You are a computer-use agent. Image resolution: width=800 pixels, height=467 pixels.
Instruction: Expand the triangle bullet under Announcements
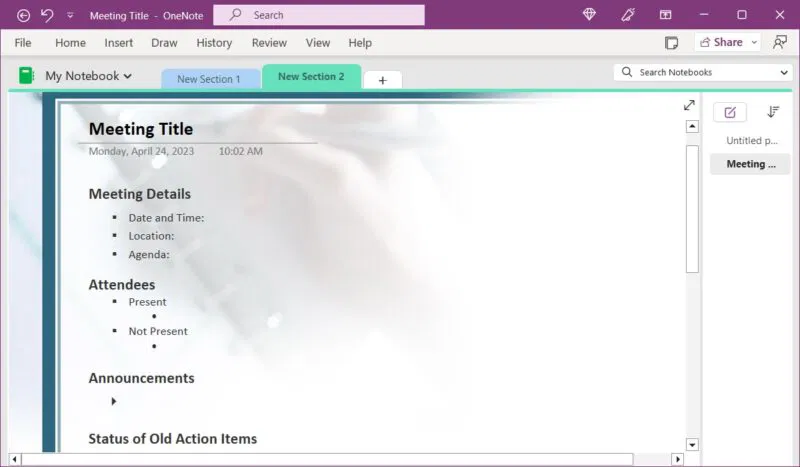coord(114,402)
